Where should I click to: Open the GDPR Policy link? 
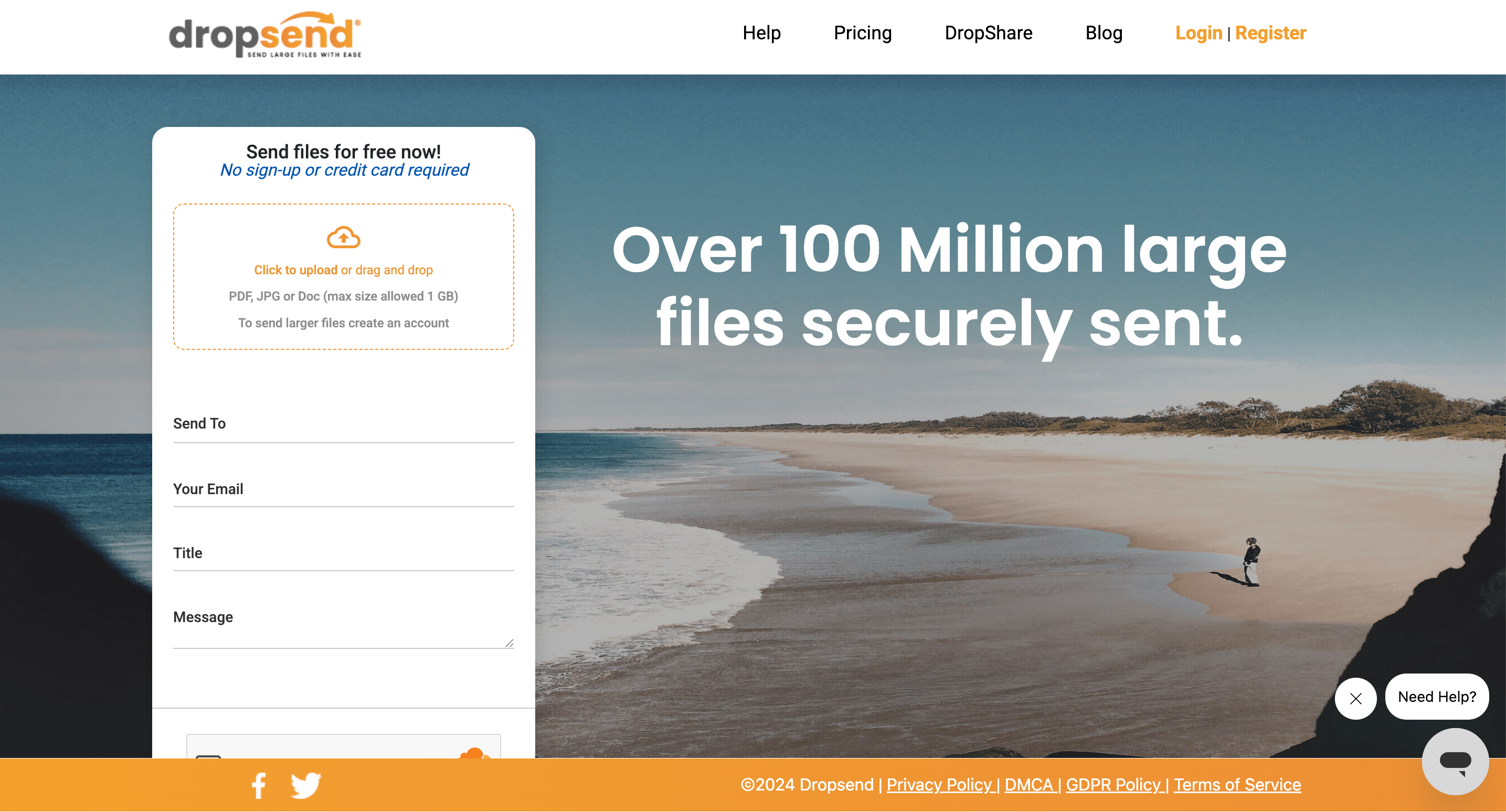(x=1112, y=785)
